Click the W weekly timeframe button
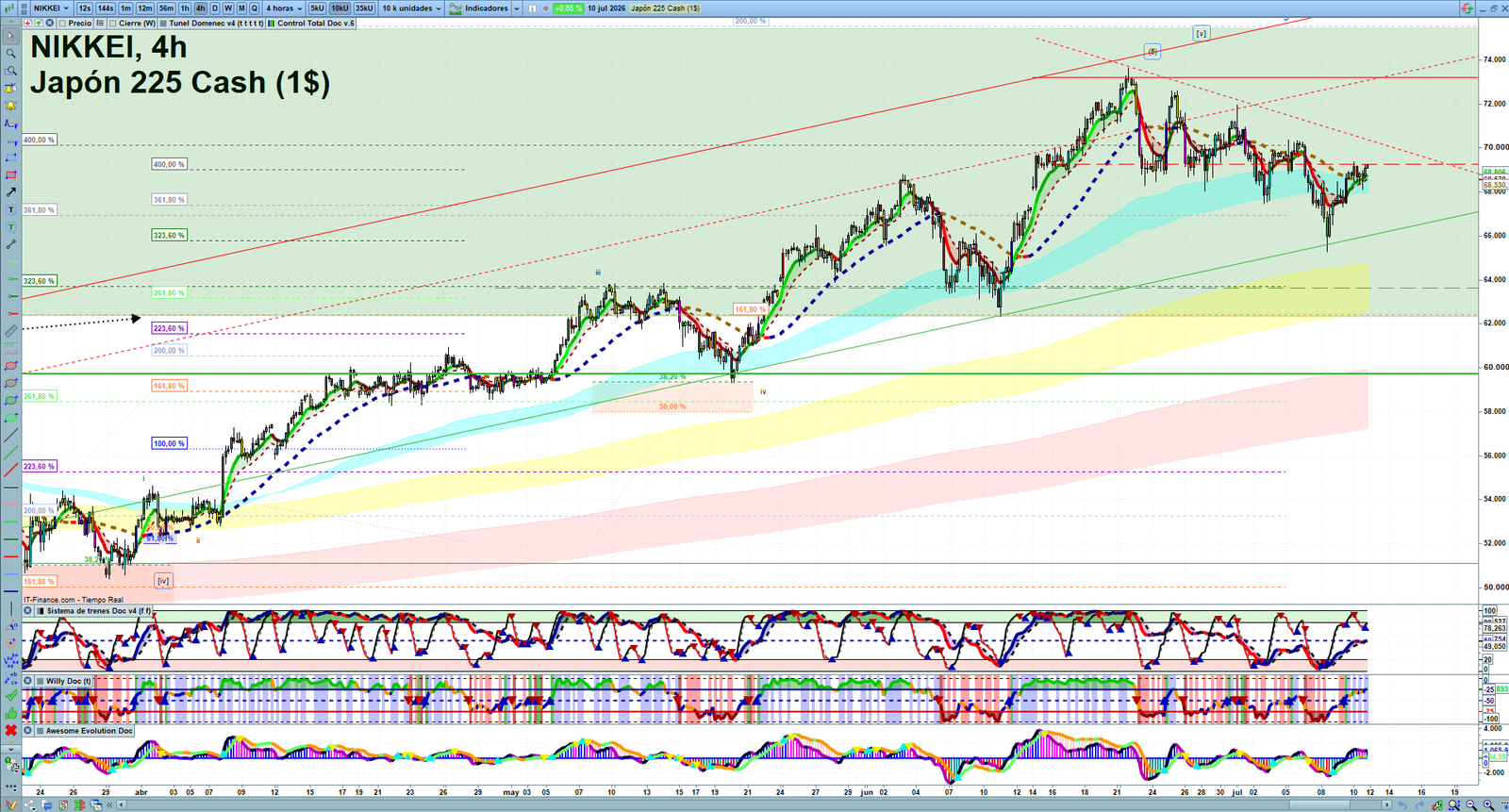Viewport: 1509px width, 812px height. (x=228, y=8)
